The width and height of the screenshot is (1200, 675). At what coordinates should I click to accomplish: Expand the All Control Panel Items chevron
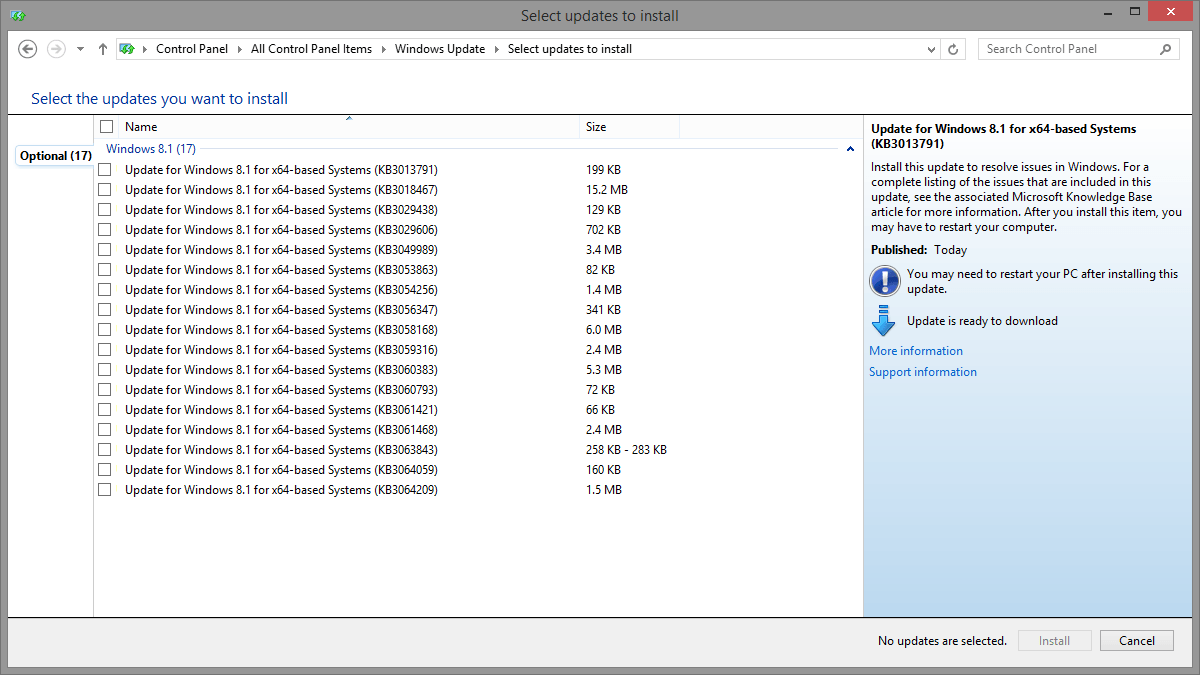(384, 49)
